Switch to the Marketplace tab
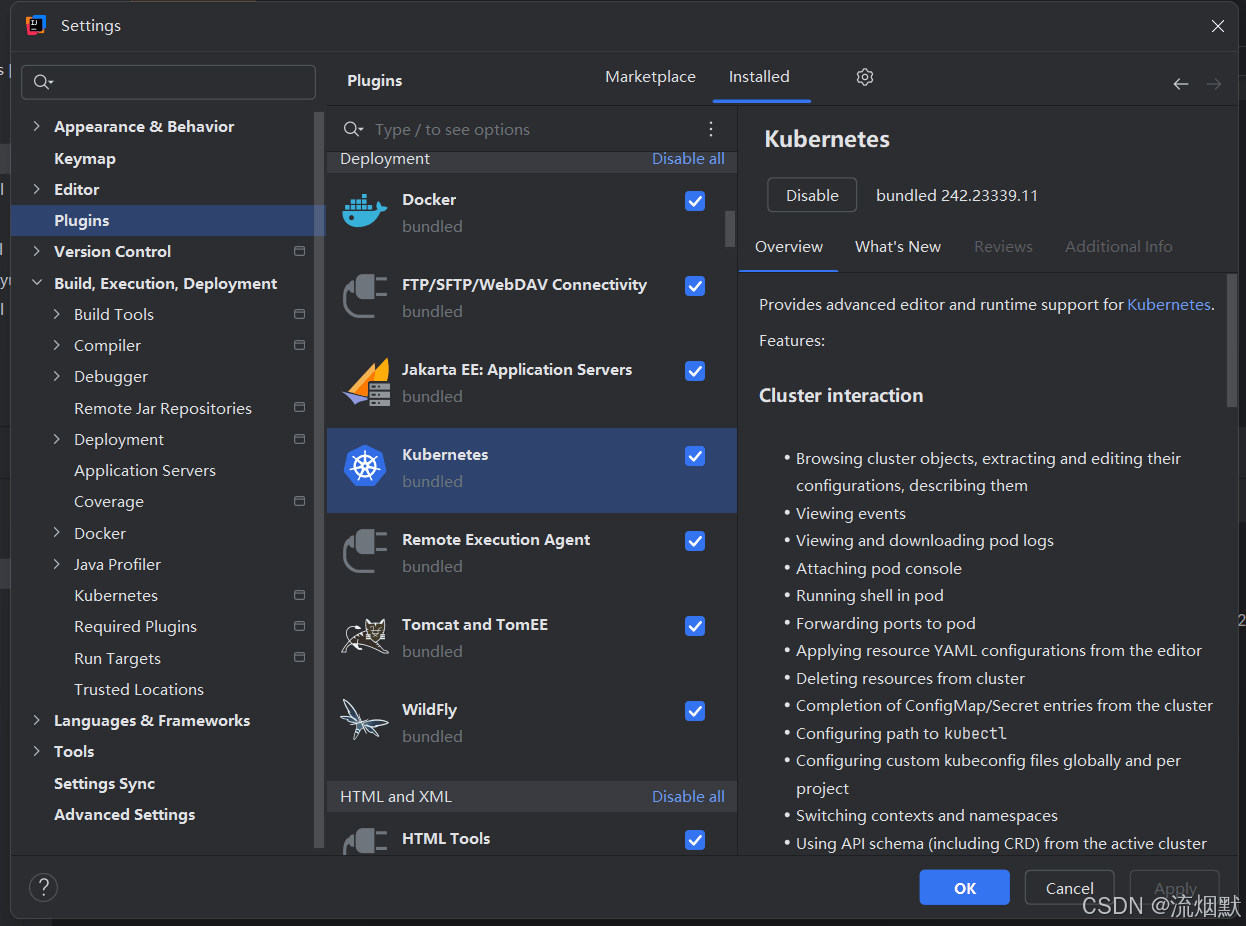The image size is (1246, 926). pyautogui.click(x=650, y=76)
